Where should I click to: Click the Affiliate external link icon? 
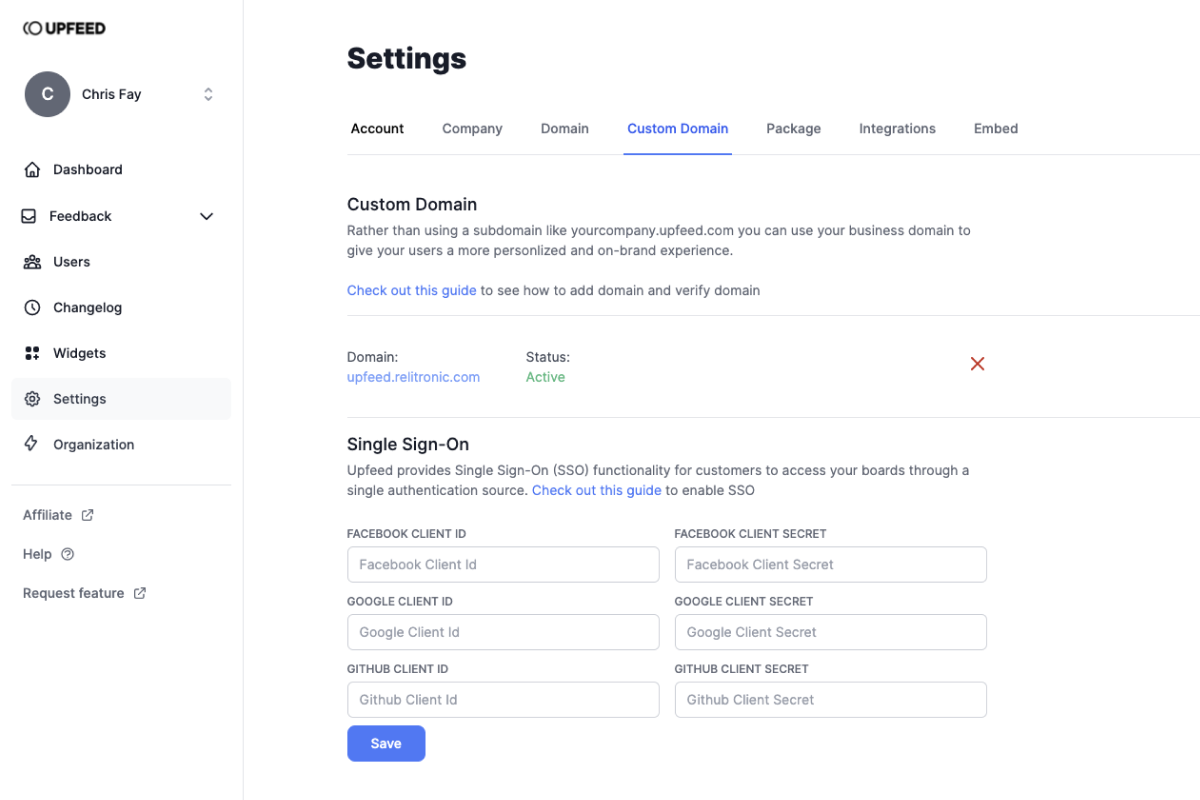(x=87, y=515)
